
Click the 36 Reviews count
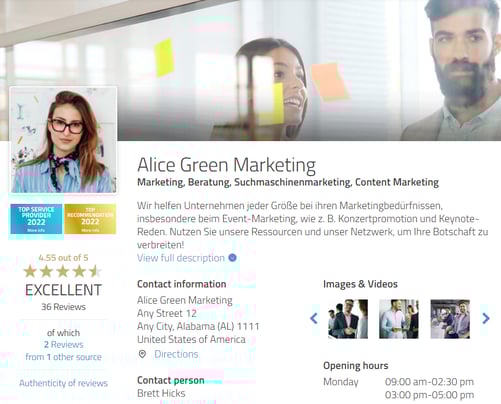coord(63,307)
